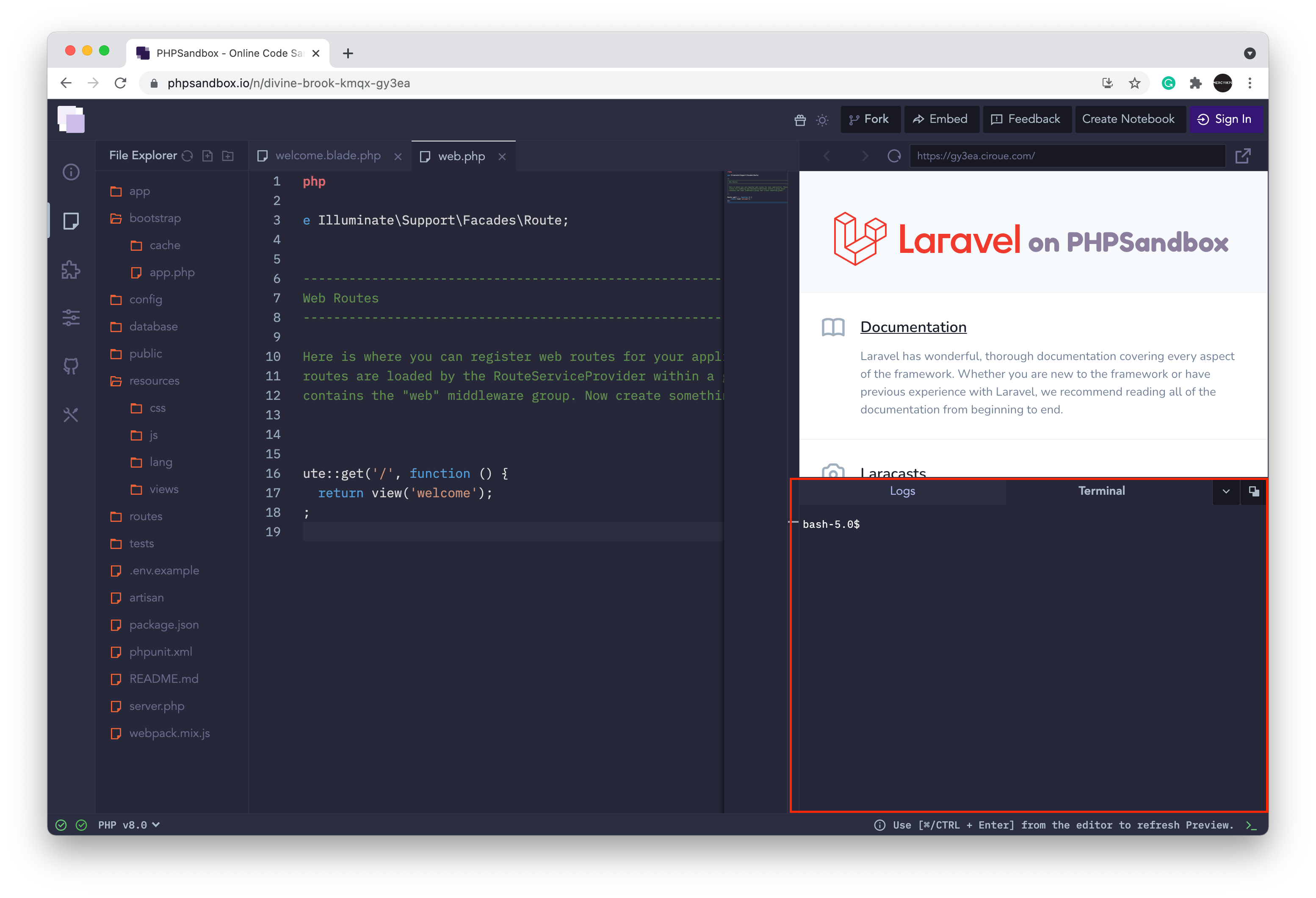Screen dimensions: 1316x898
Task: Click the gift icon in header
Action: [x=799, y=119]
